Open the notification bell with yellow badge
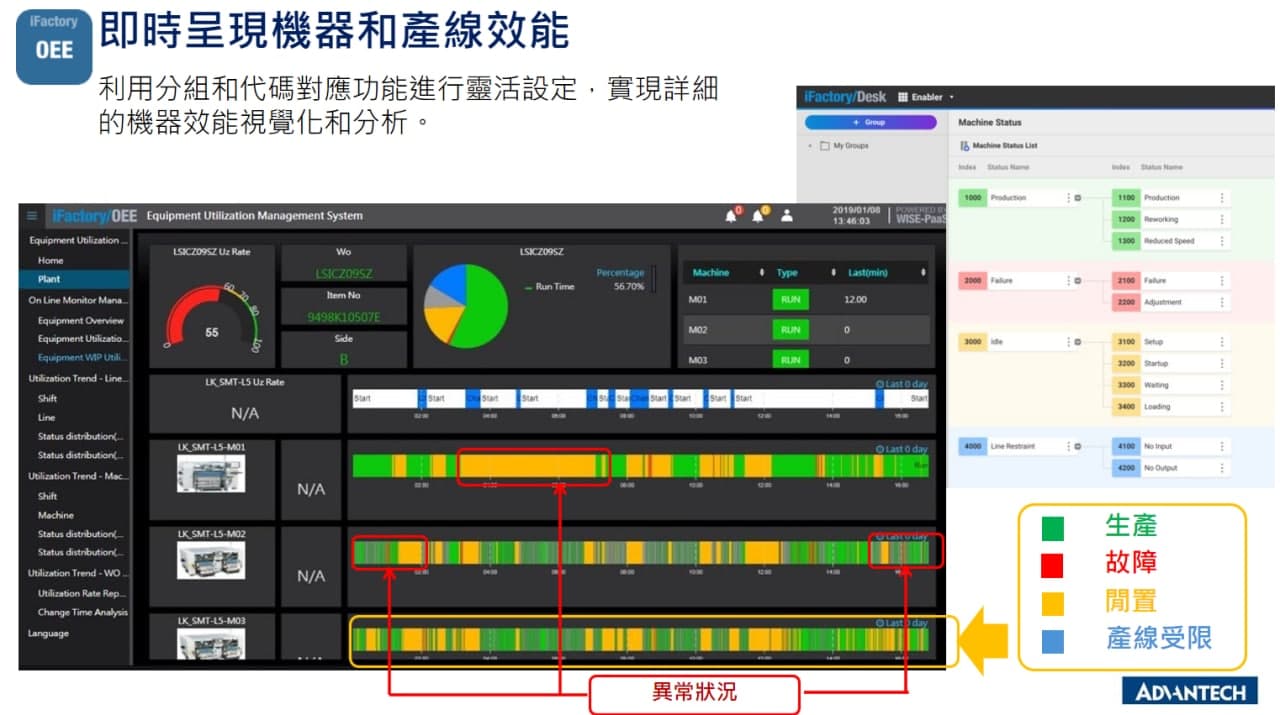The width and height of the screenshot is (1280, 715). click(x=757, y=216)
